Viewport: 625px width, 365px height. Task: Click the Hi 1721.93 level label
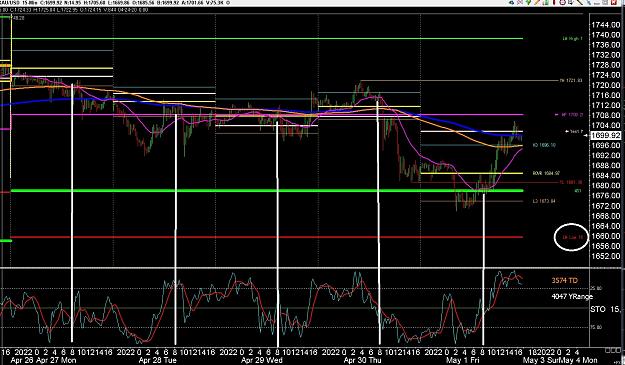click(x=571, y=80)
